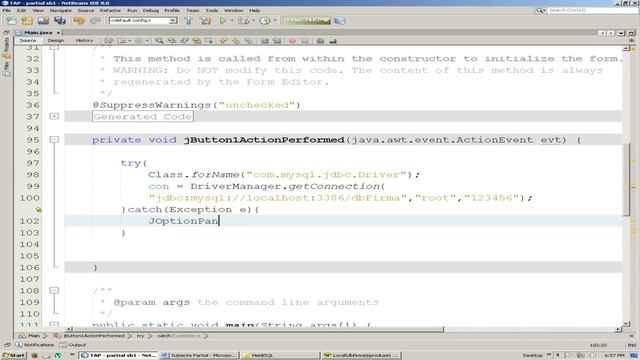The width and height of the screenshot is (640, 360).
Task: Select the Source view tab
Action: [28, 40]
